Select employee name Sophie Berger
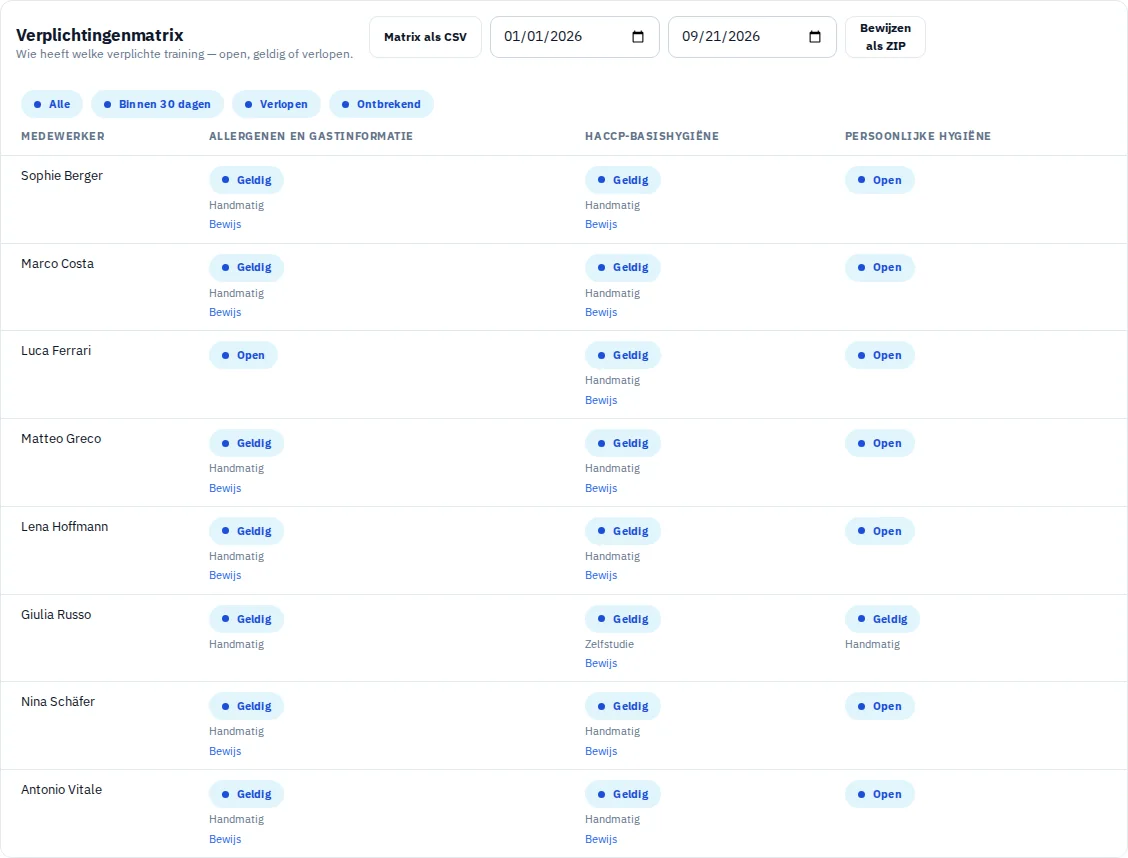The width and height of the screenshot is (1128, 858). click(x=62, y=175)
